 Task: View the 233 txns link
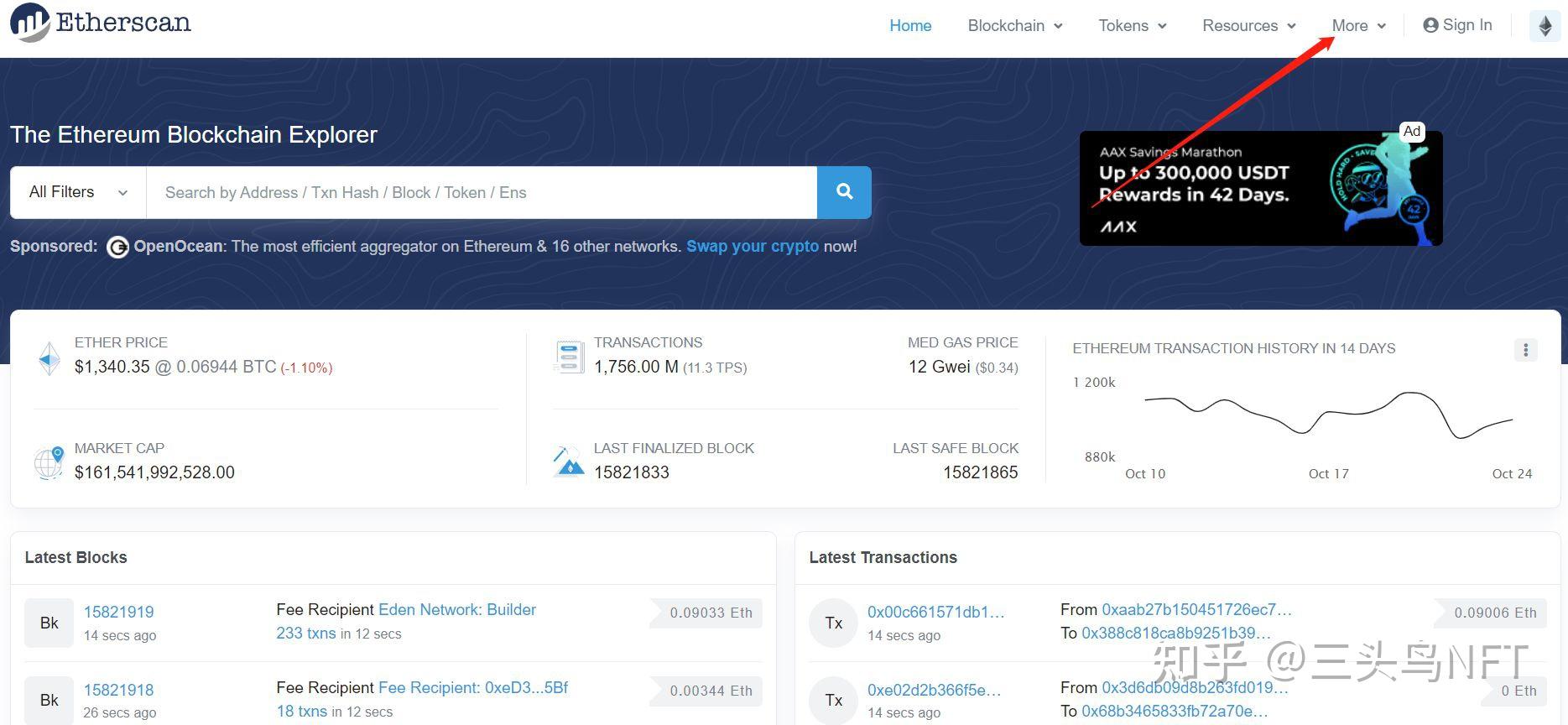click(x=306, y=634)
